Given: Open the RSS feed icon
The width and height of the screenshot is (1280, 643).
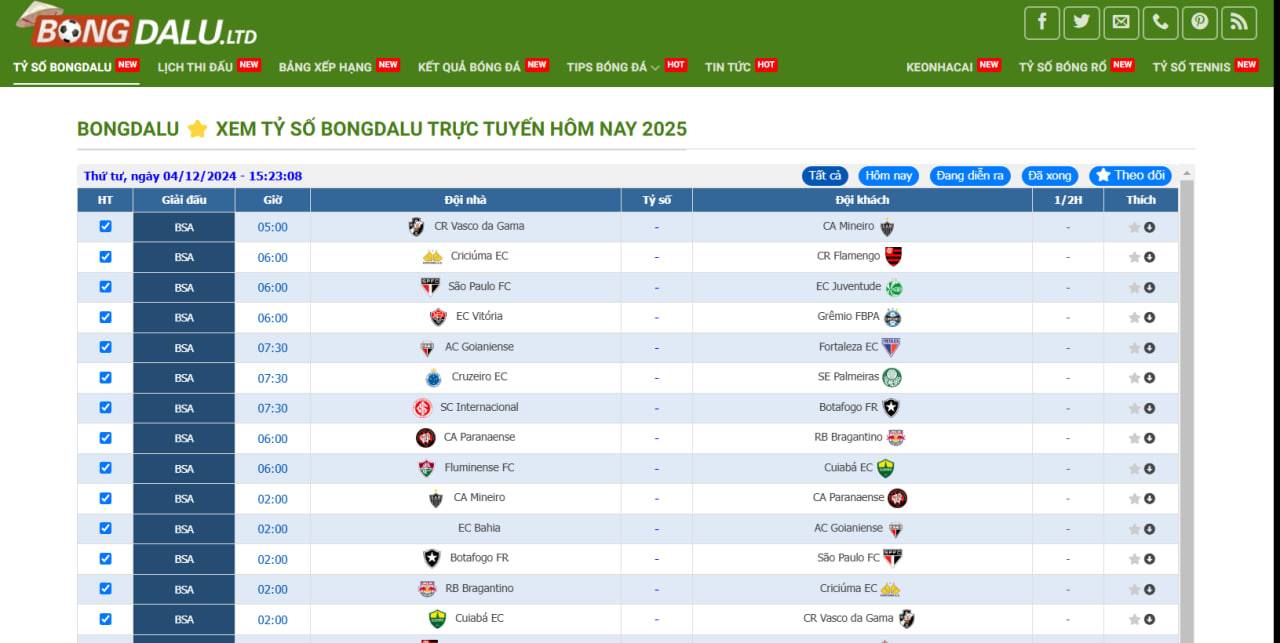Looking at the screenshot, I should click(x=1239, y=22).
